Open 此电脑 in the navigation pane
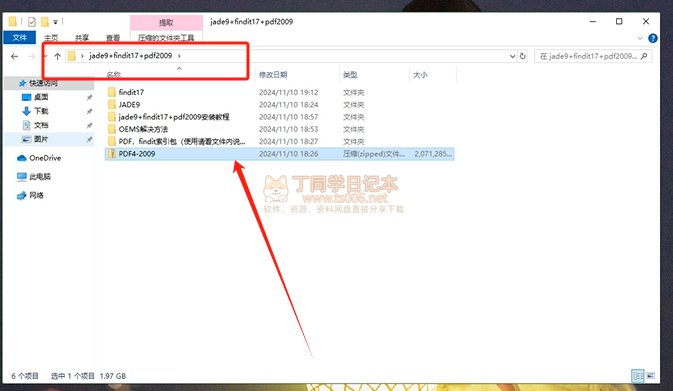673x391 pixels. [40, 176]
